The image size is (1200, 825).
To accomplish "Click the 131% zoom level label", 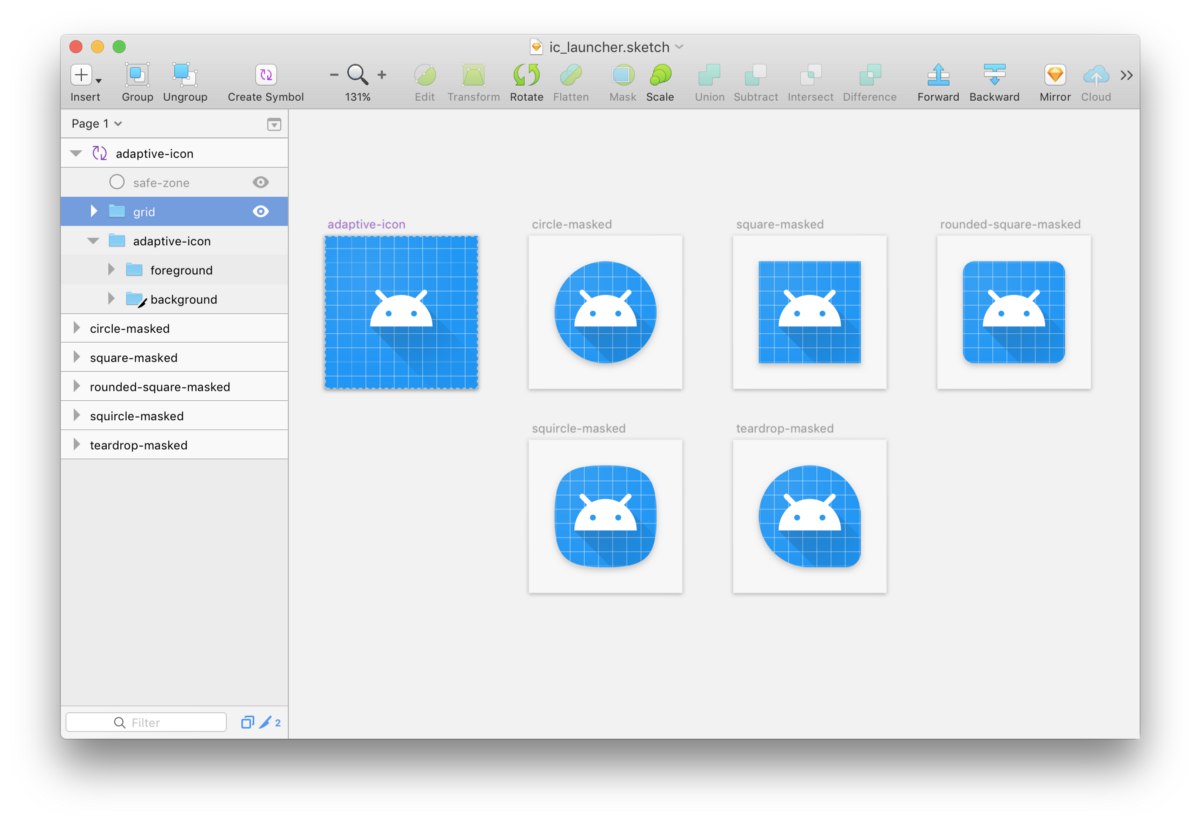I will [358, 97].
